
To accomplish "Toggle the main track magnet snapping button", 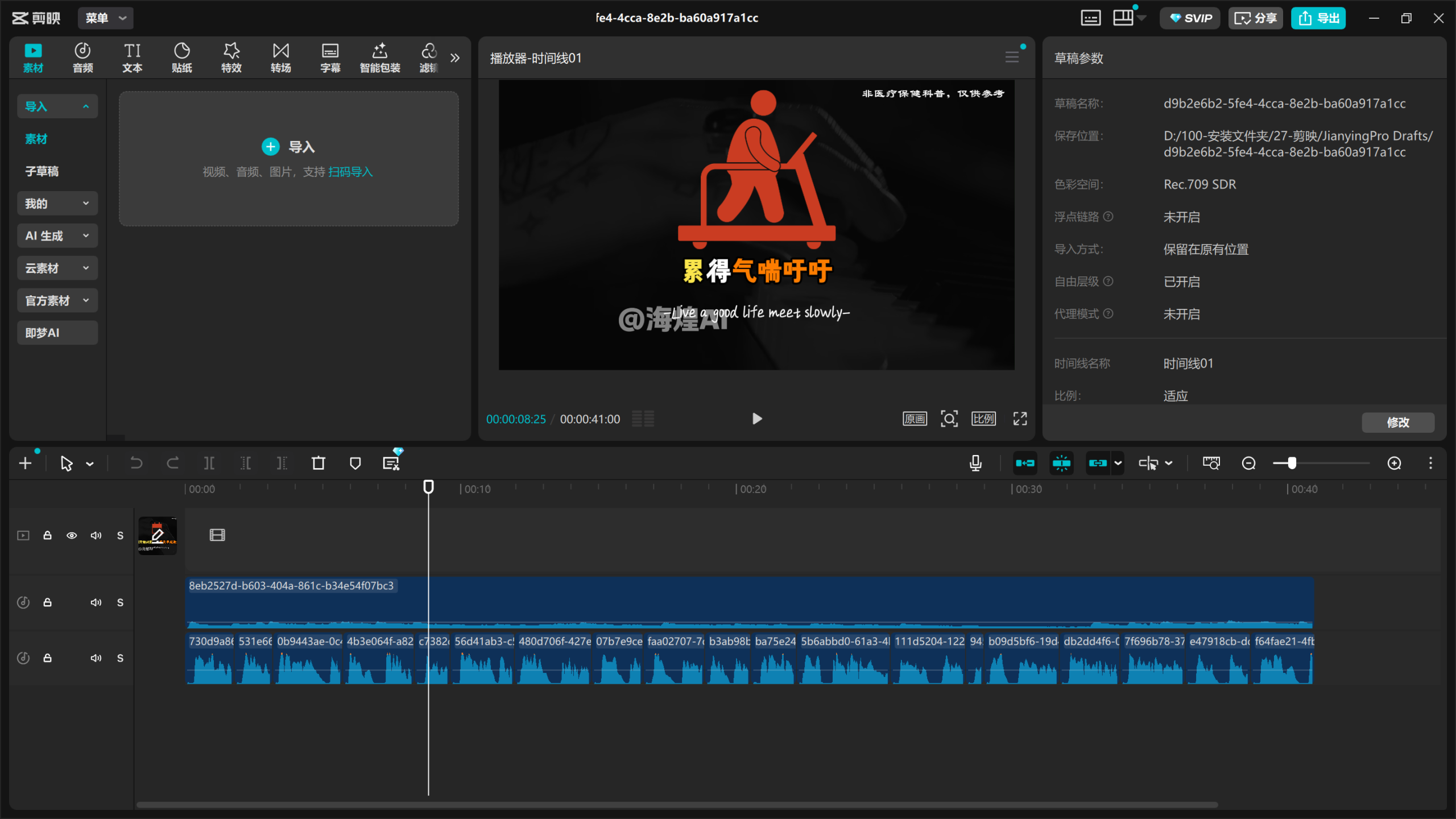I will [1025, 464].
